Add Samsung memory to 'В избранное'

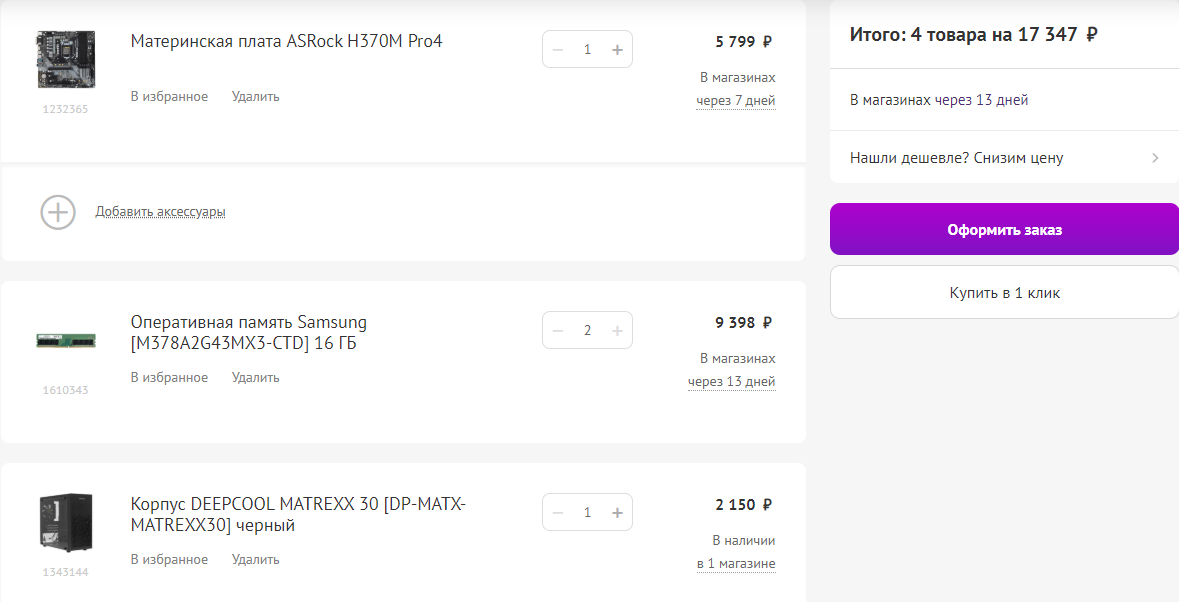(x=169, y=378)
